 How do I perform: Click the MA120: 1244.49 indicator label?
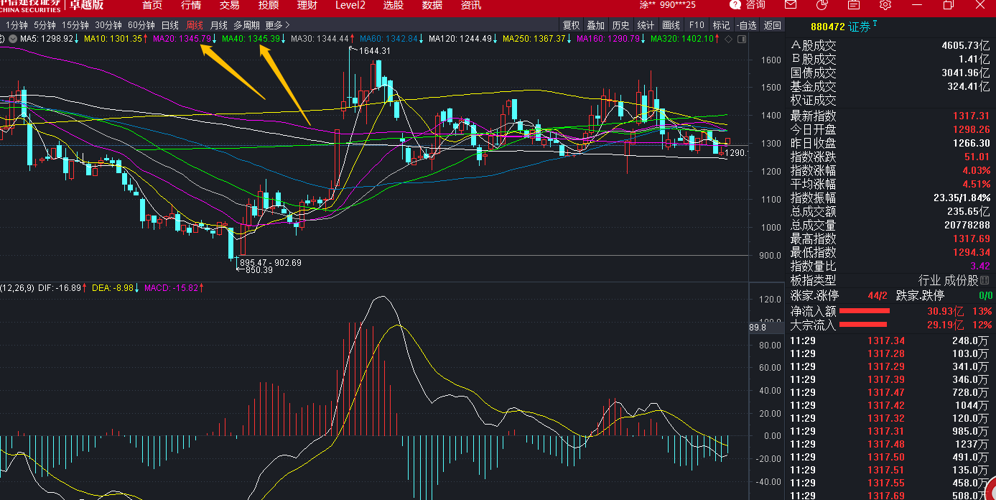462,39
